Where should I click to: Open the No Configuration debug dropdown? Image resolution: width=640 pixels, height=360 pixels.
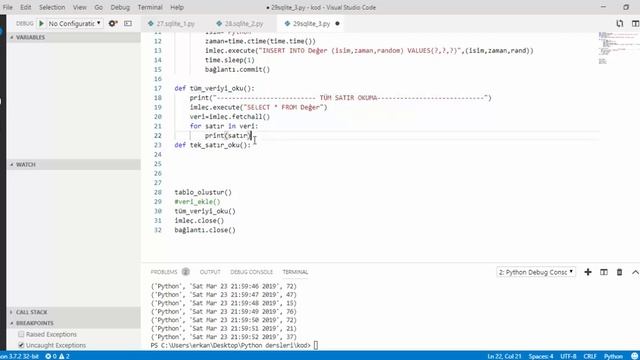coord(75,24)
